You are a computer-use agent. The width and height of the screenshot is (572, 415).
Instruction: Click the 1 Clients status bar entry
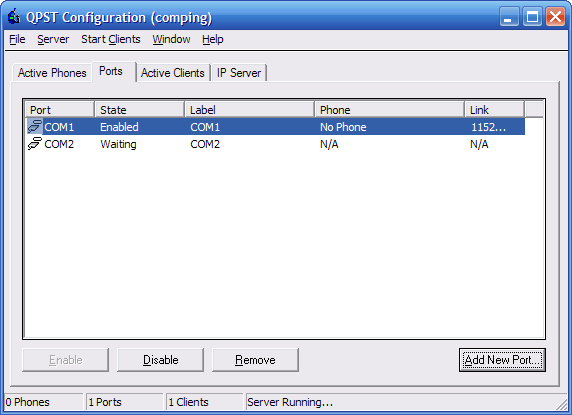pyautogui.click(x=204, y=402)
